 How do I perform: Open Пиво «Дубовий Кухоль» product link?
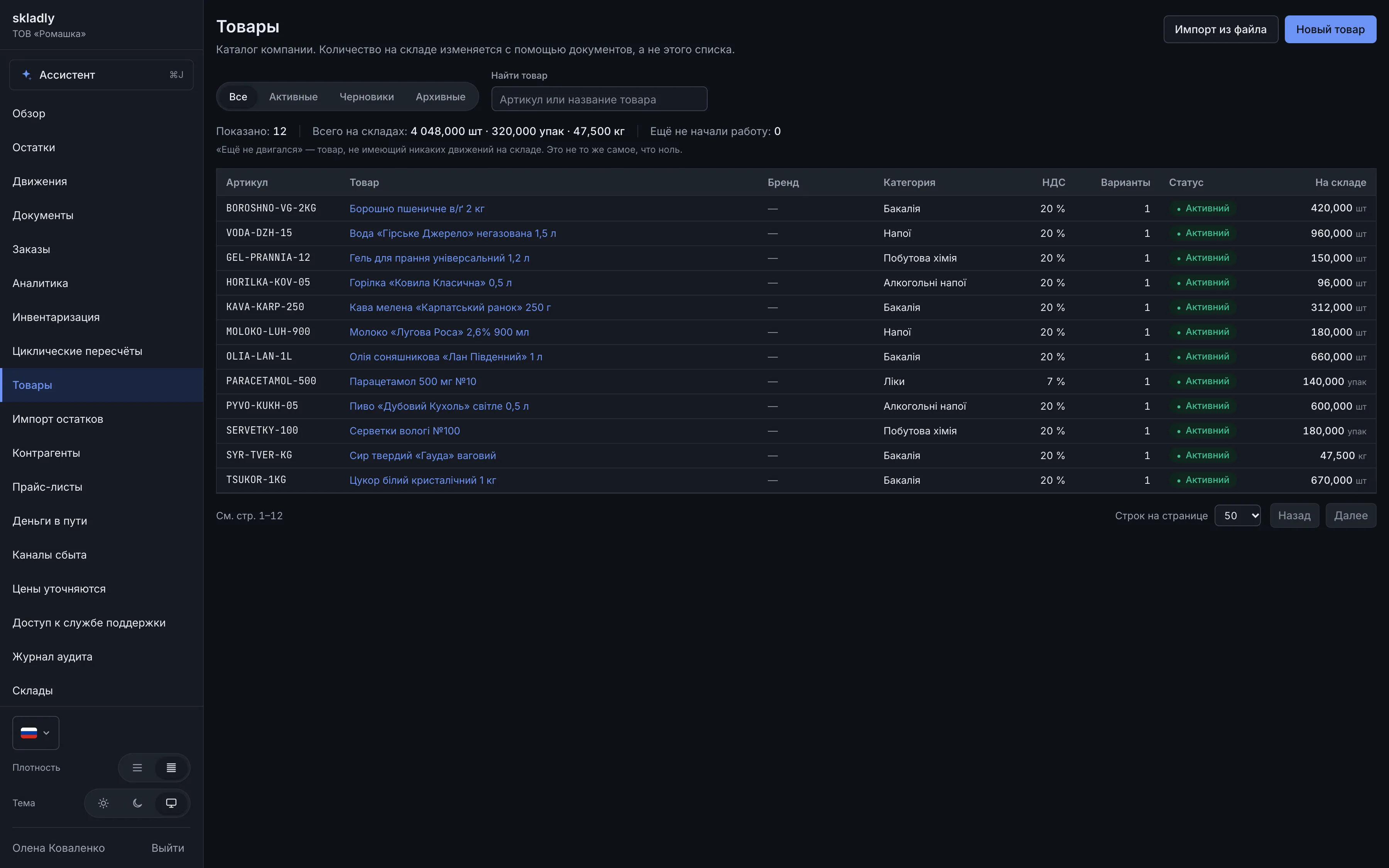pyautogui.click(x=439, y=406)
